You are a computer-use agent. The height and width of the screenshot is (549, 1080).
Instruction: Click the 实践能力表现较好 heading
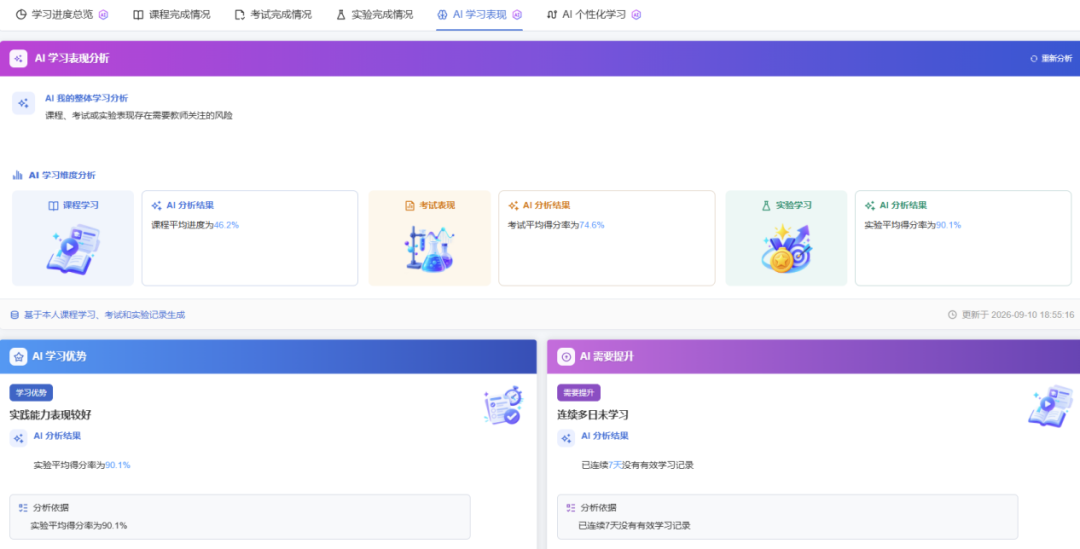50,415
